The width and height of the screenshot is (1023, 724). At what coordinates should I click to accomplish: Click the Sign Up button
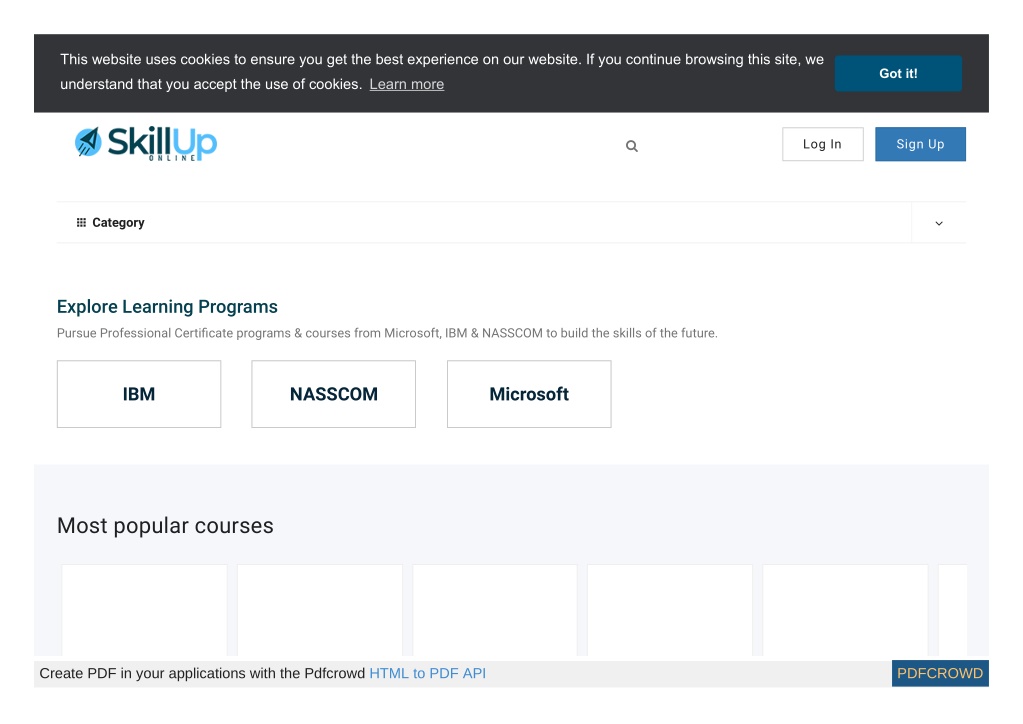pyautogui.click(x=920, y=144)
